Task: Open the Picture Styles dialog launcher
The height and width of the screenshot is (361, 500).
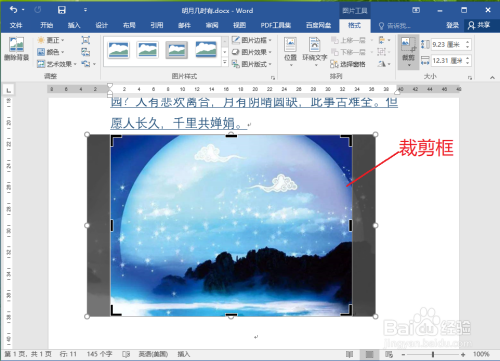Action: click(273, 77)
